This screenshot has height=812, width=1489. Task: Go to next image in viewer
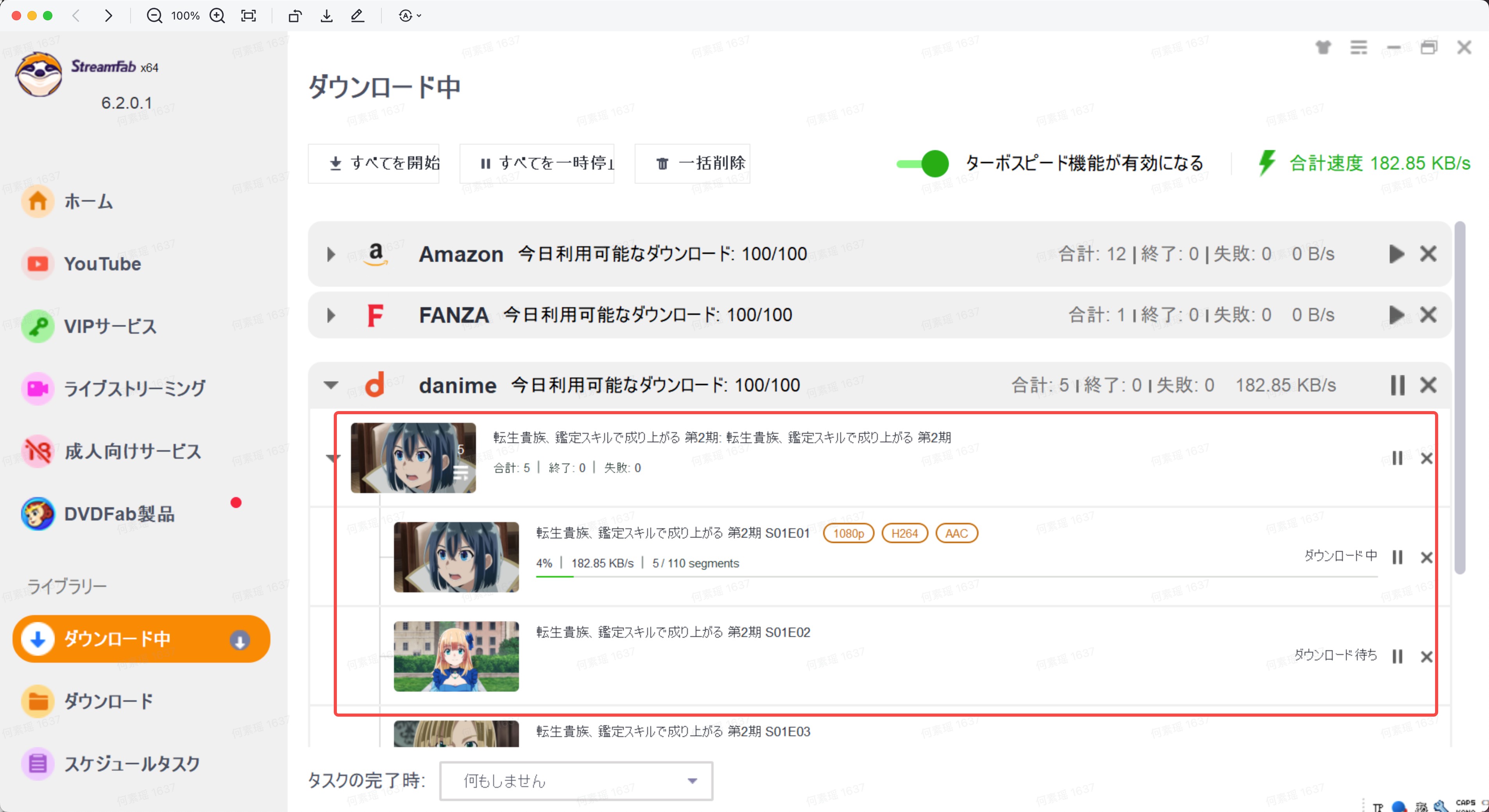[108, 16]
